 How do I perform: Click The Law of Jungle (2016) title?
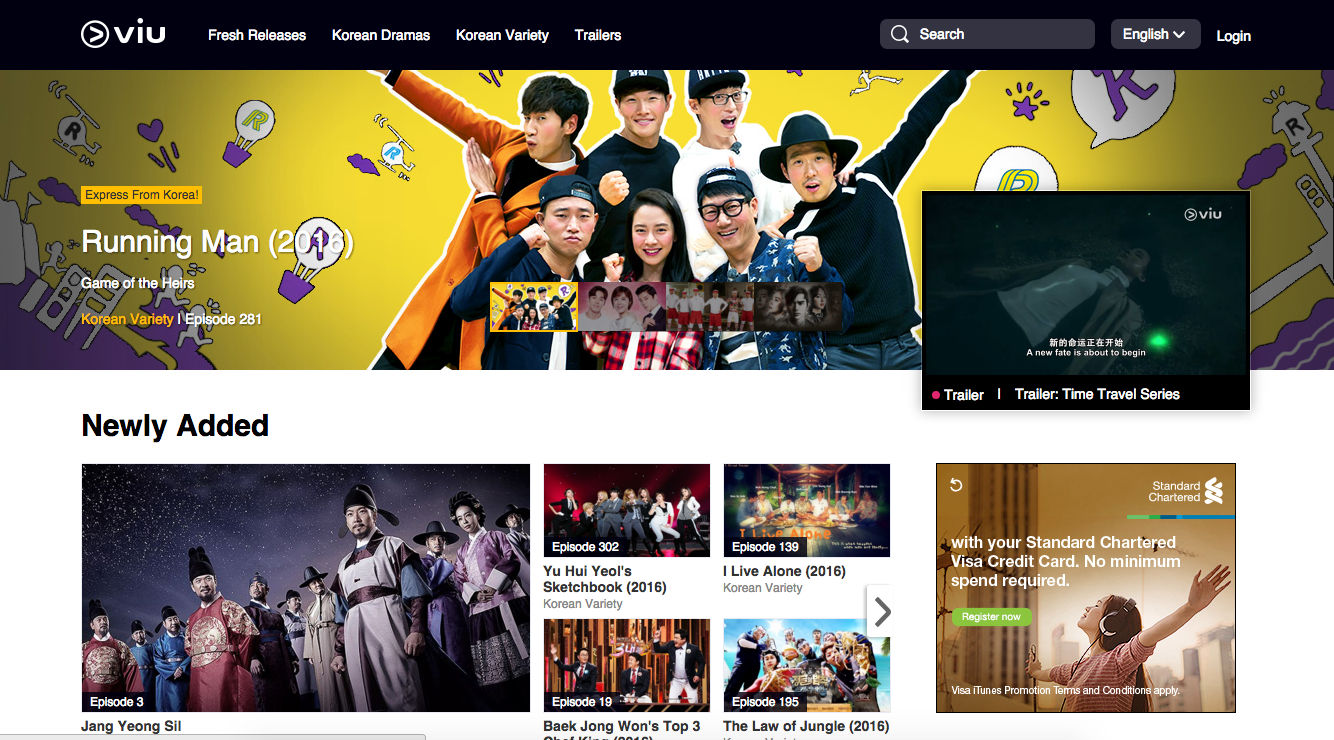(x=806, y=726)
